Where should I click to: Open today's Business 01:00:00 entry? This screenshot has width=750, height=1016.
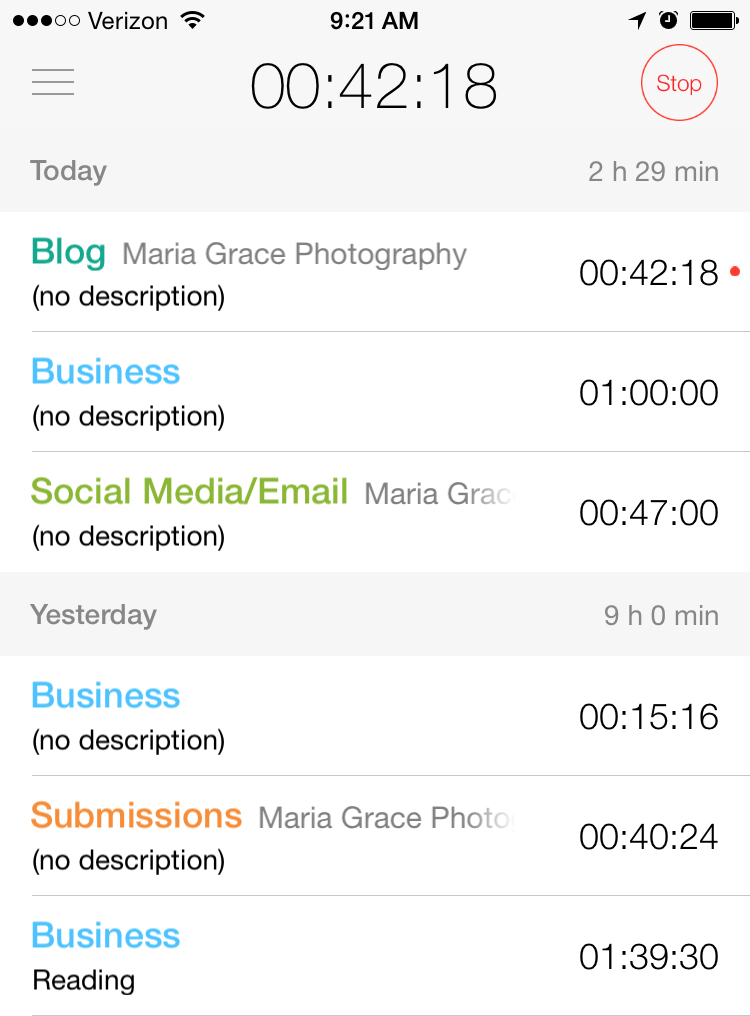click(375, 392)
